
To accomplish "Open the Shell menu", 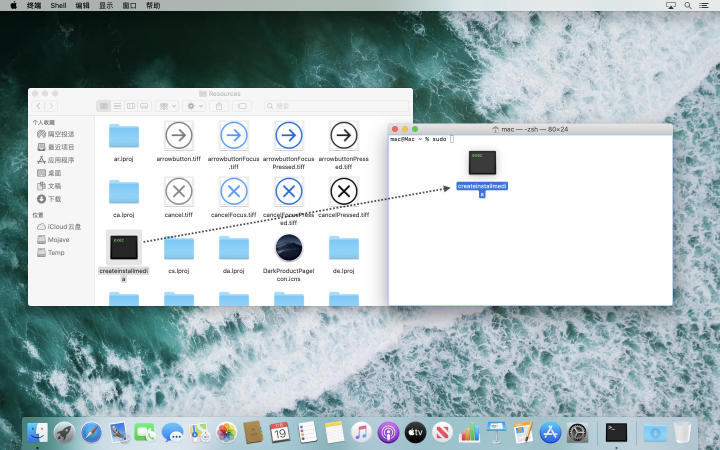I will [58, 6].
